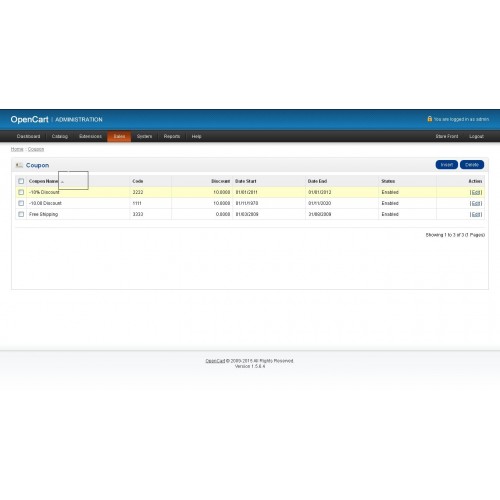Edit the -10% Discount coupon
Viewport: 500px width, 500px height.
coord(476,192)
